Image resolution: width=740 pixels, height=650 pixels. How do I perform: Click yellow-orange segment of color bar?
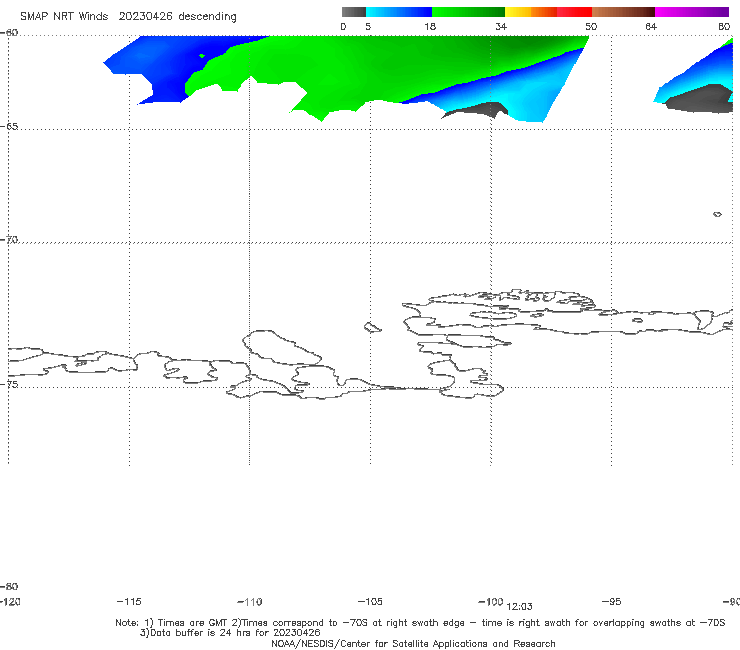531,12
